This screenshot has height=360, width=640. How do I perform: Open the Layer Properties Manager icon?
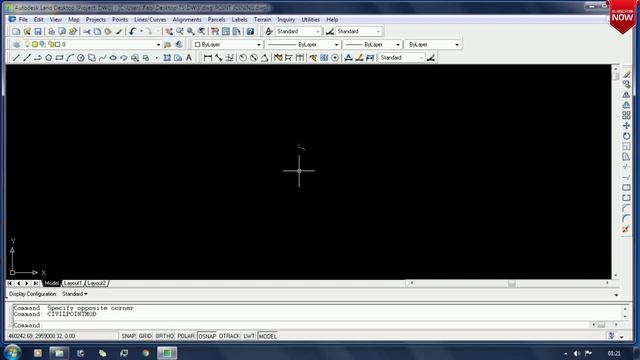tap(16, 44)
